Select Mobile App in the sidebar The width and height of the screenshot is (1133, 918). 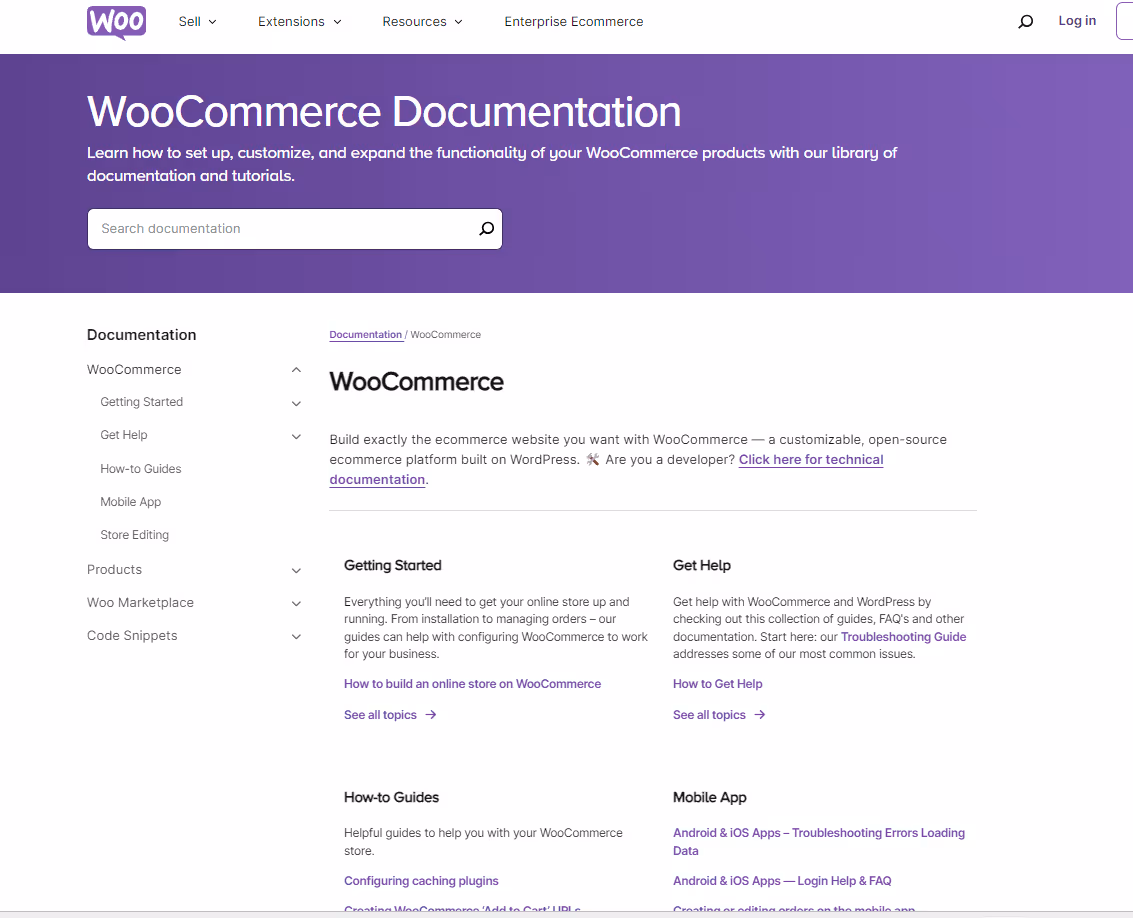click(x=130, y=501)
